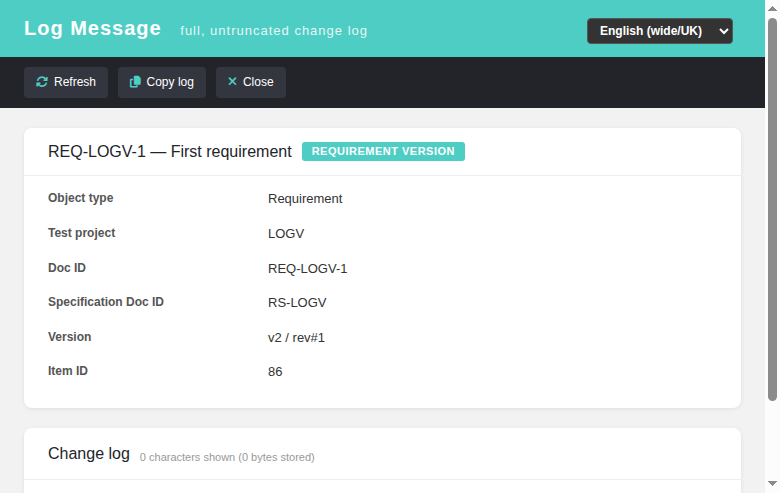Click the scrollbar down arrow

pyautogui.click(x=772, y=484)
